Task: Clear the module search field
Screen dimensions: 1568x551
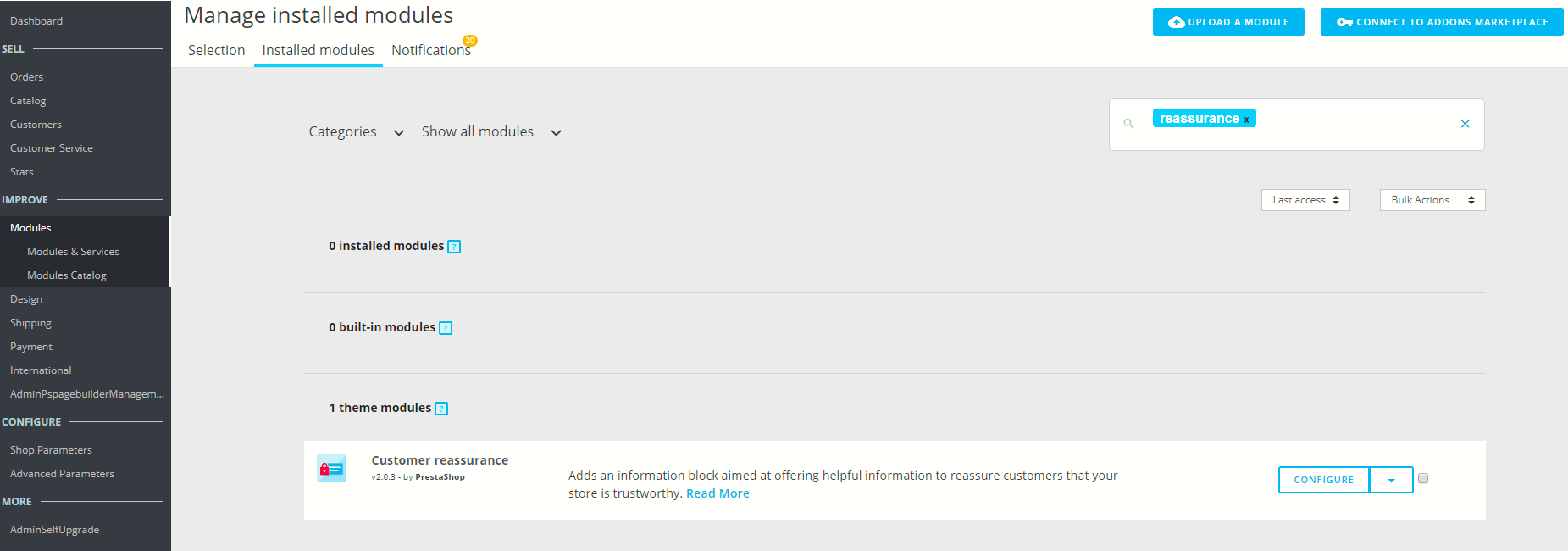Action: (1465, 124)
